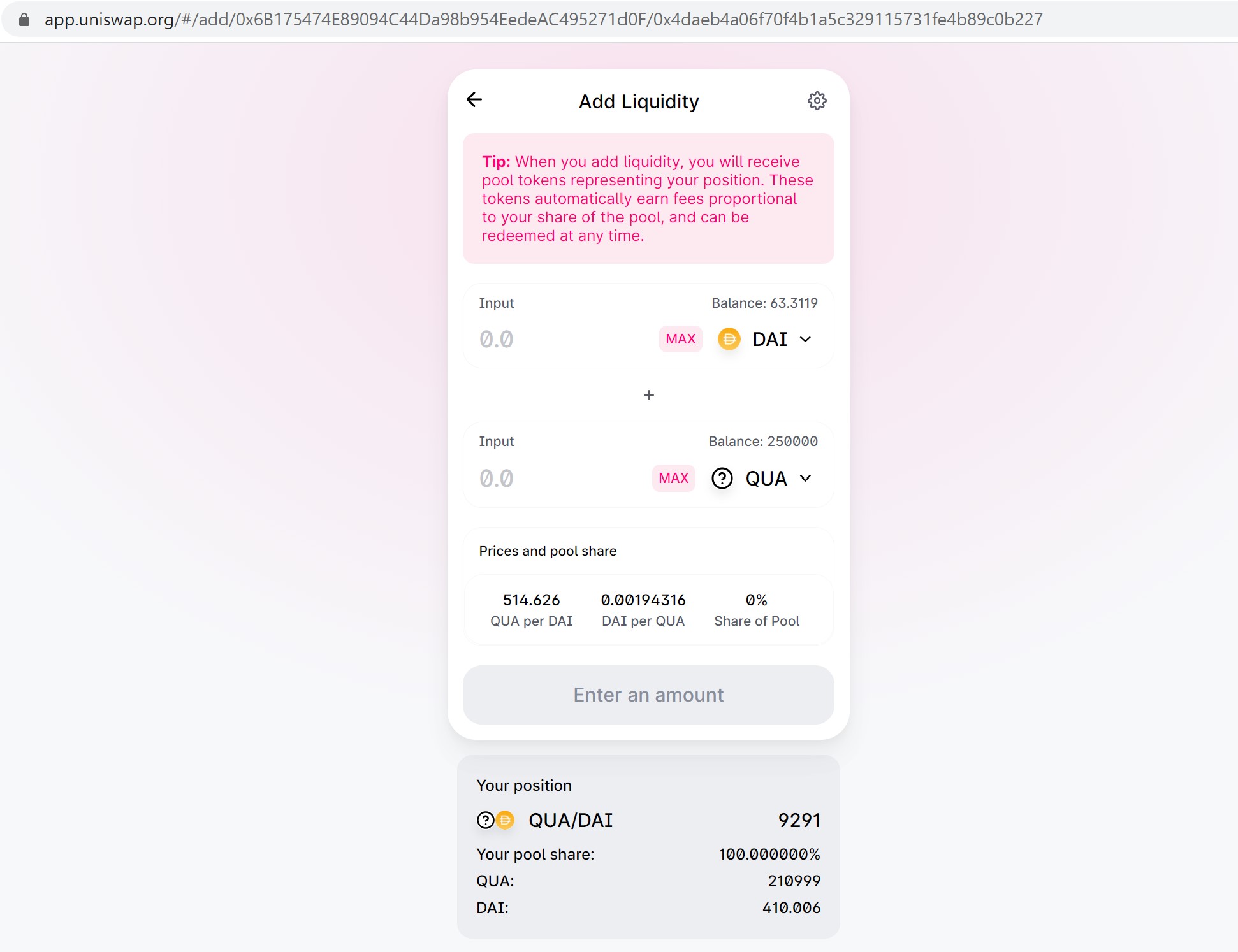Click the QUA balance 250000 label

point(763,442)
